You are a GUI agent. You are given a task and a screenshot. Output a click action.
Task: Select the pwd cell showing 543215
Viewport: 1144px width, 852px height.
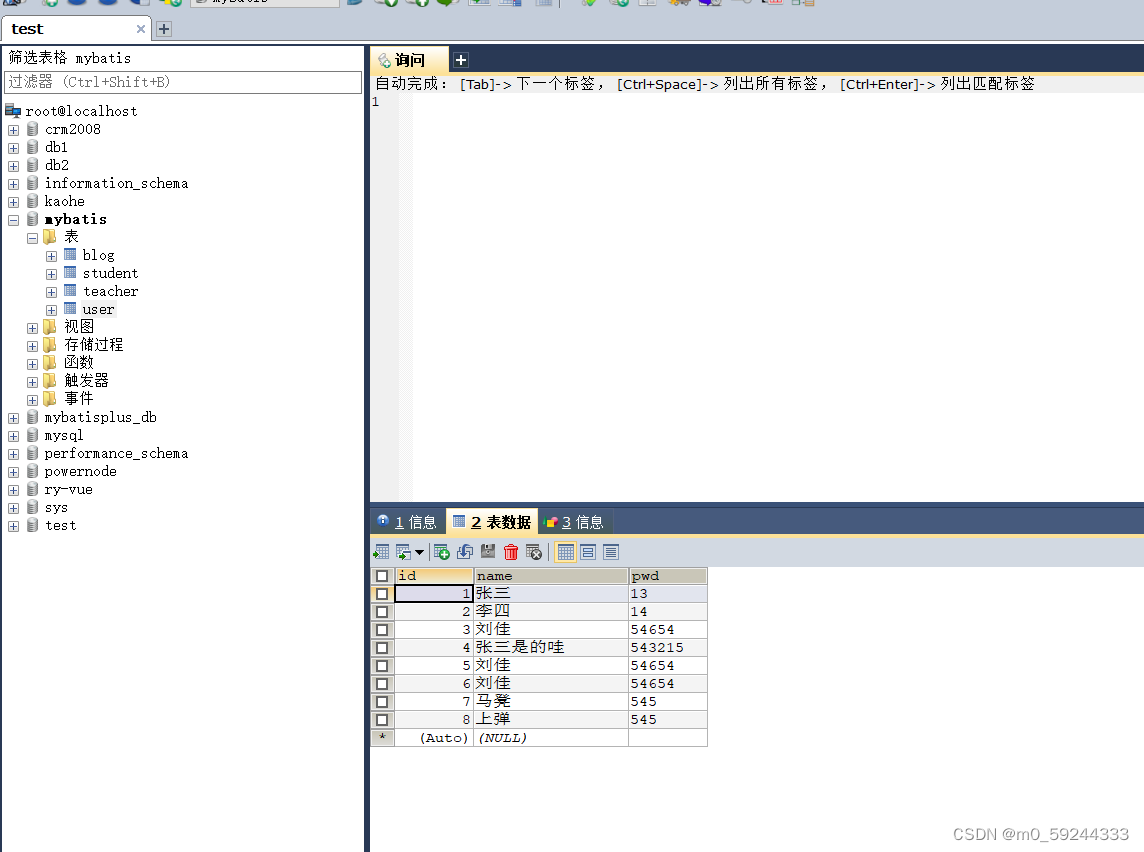[x=668, y=648]
